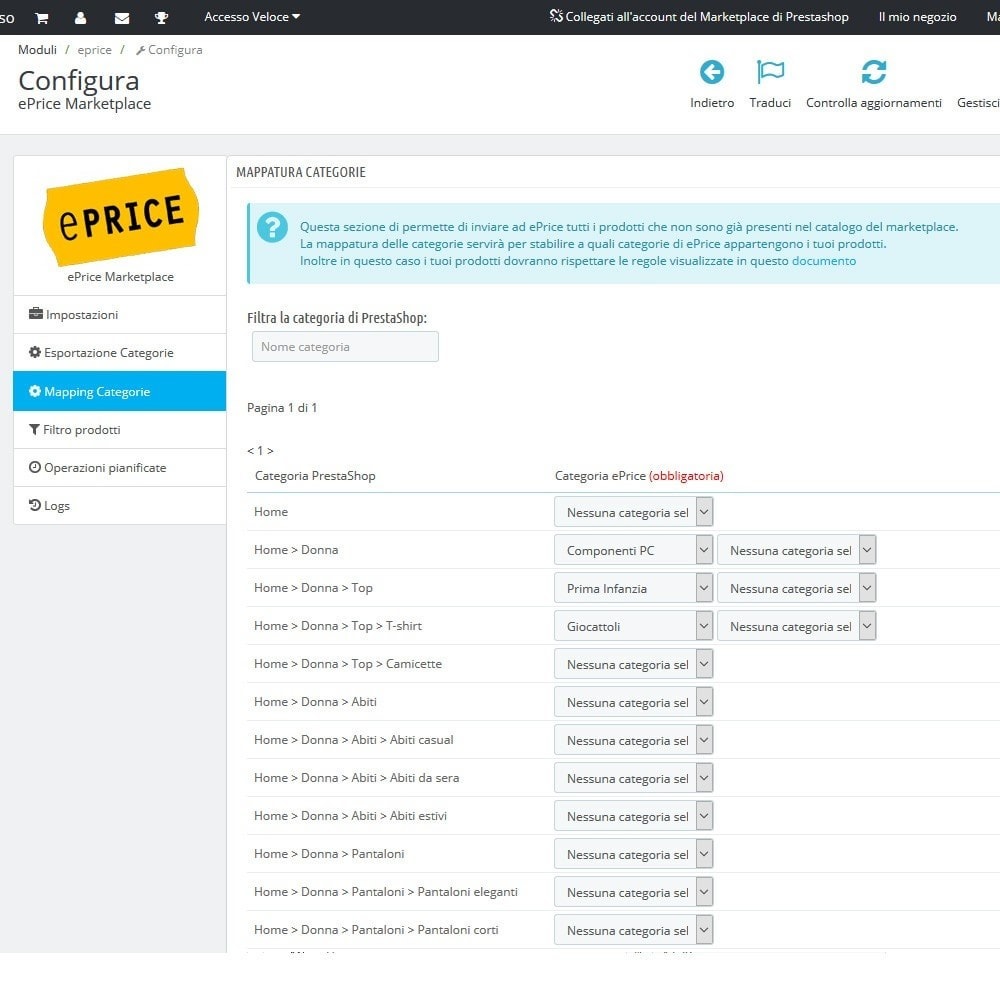
Task: Open the Filtro prodotti sidebar tab
Action: pyautogui.click(x=120, y=430)
